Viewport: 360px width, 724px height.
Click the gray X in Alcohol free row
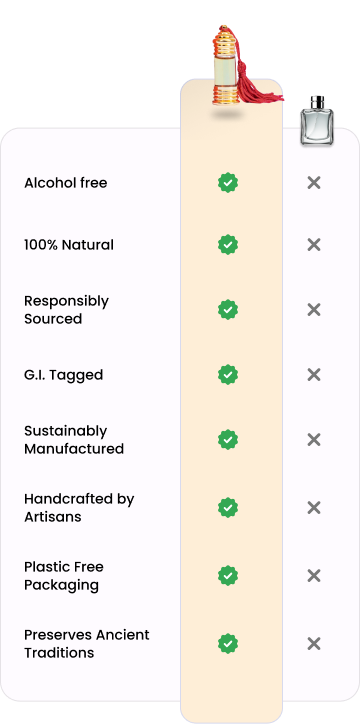click(314, 183)
